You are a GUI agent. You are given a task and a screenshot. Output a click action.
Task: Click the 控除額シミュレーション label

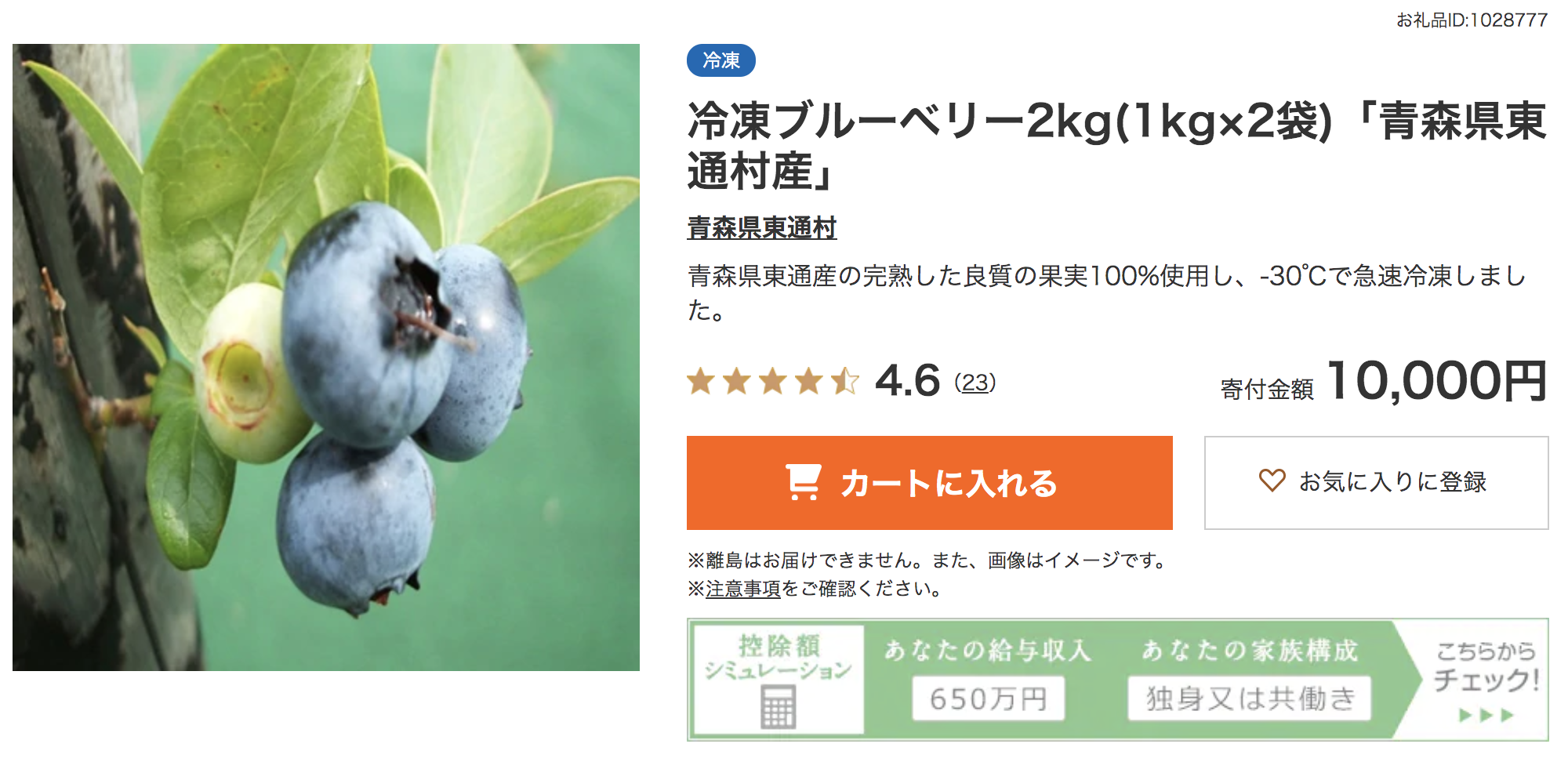point(778,657)
